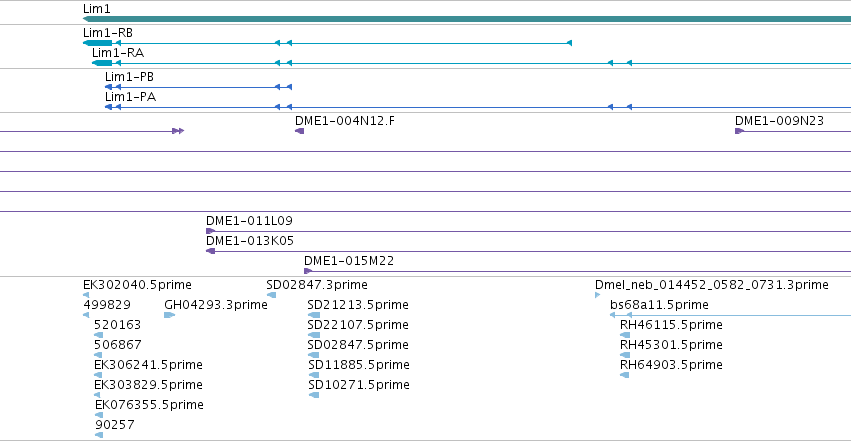
Task: Click the DME1-013K05 start arrow
Action: 211,251
